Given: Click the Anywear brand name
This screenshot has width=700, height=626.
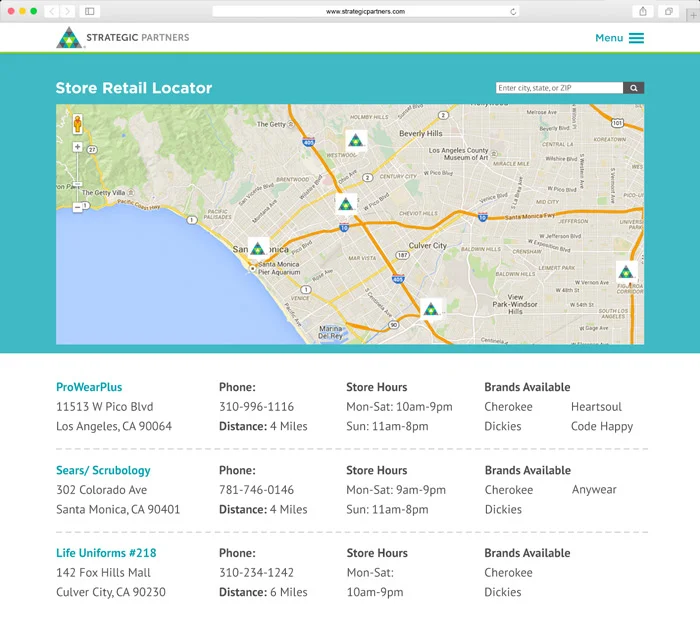Looking at the screenshot, I should click(594, 490).
